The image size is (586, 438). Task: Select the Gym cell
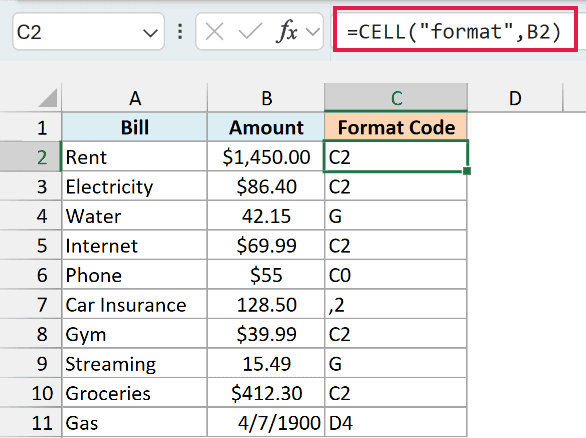(x=135, y=334)
